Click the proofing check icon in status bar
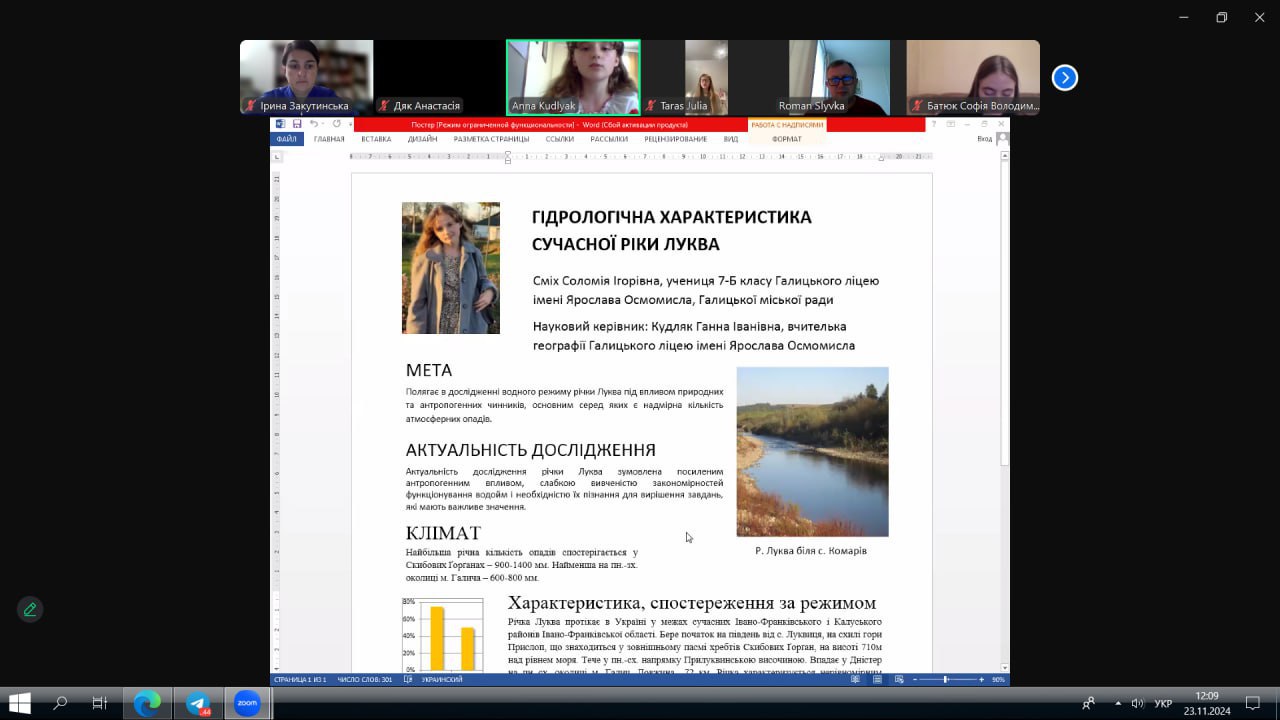 click(408, 680)
